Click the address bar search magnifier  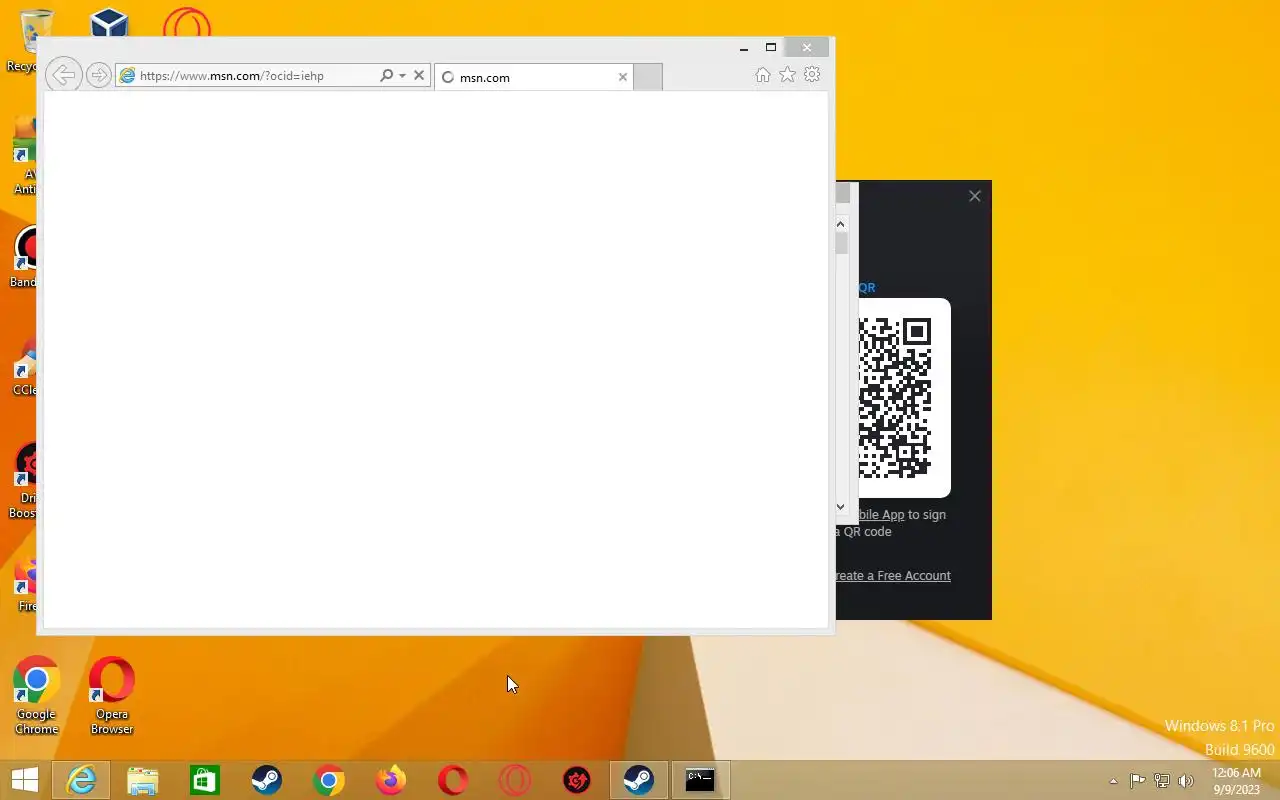(x=386, y=75)
